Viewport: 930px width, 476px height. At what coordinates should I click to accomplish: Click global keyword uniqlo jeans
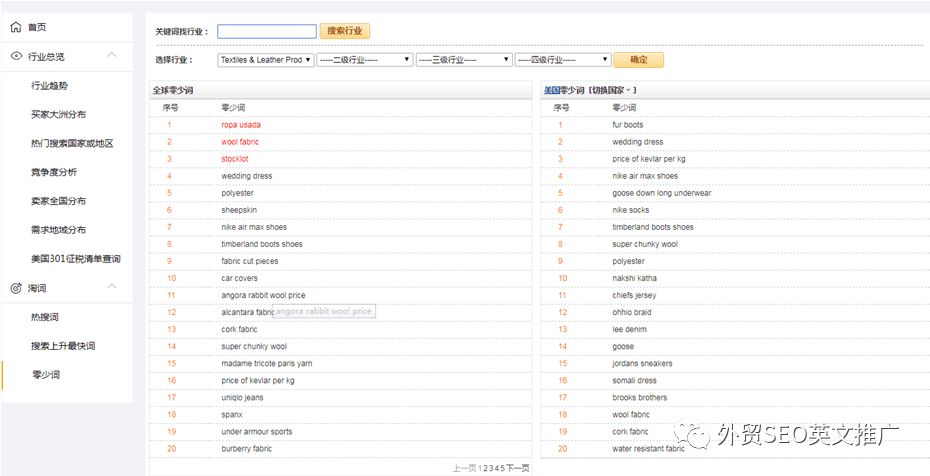click(x=242, y=398)
